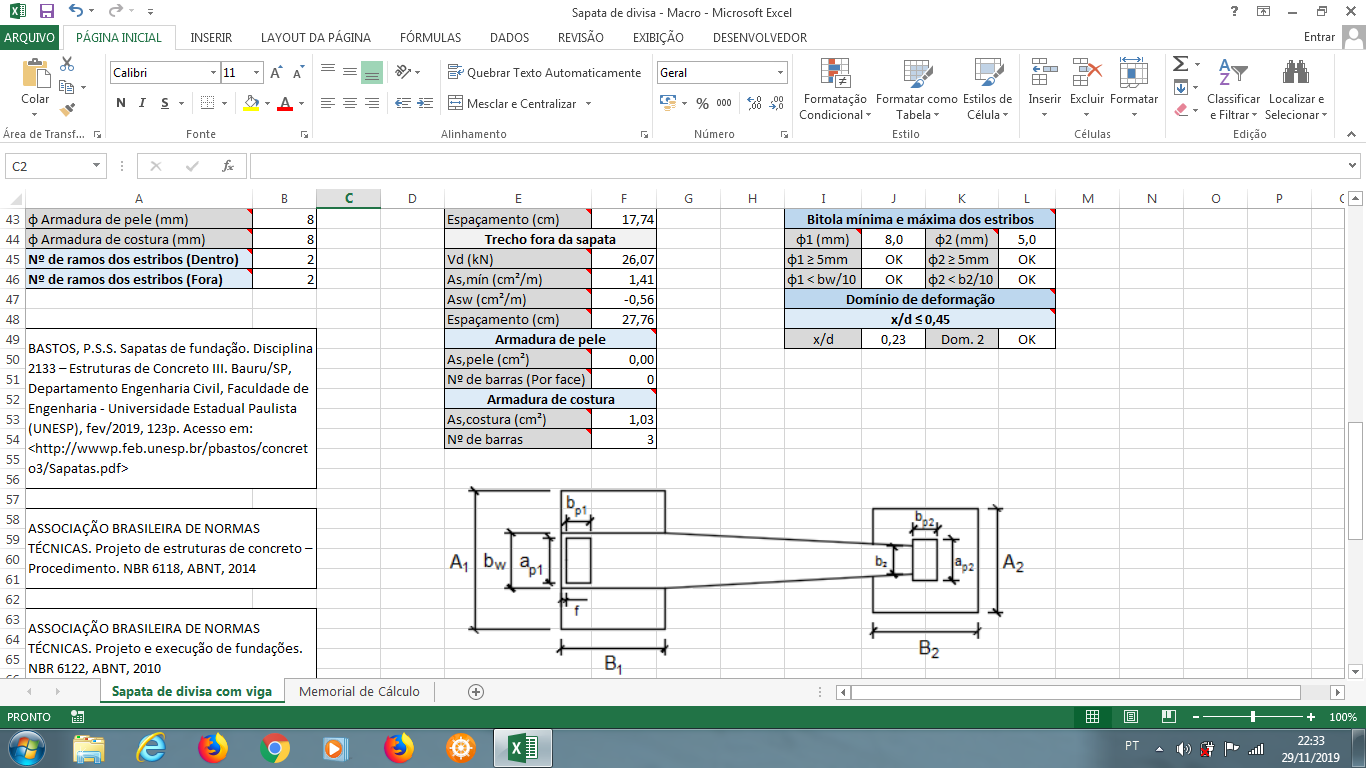Viewport: 1366px width, 768px height.
Task: Click the add new sheet plus button
Action: tap(476, 691)
